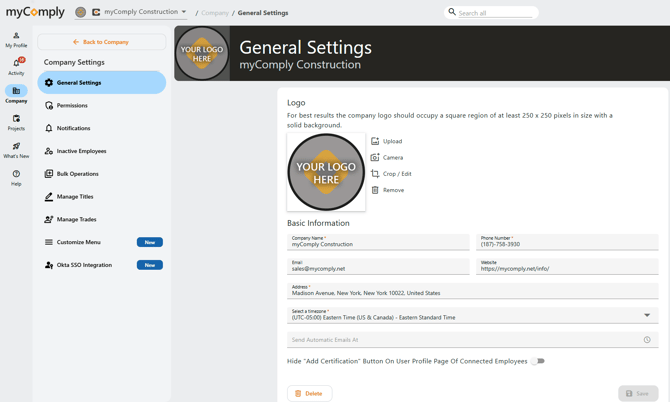Open the Okta SSO Integration item
Image resolution: width=670 pixels, height=402 pixels.
click(102, 265)
